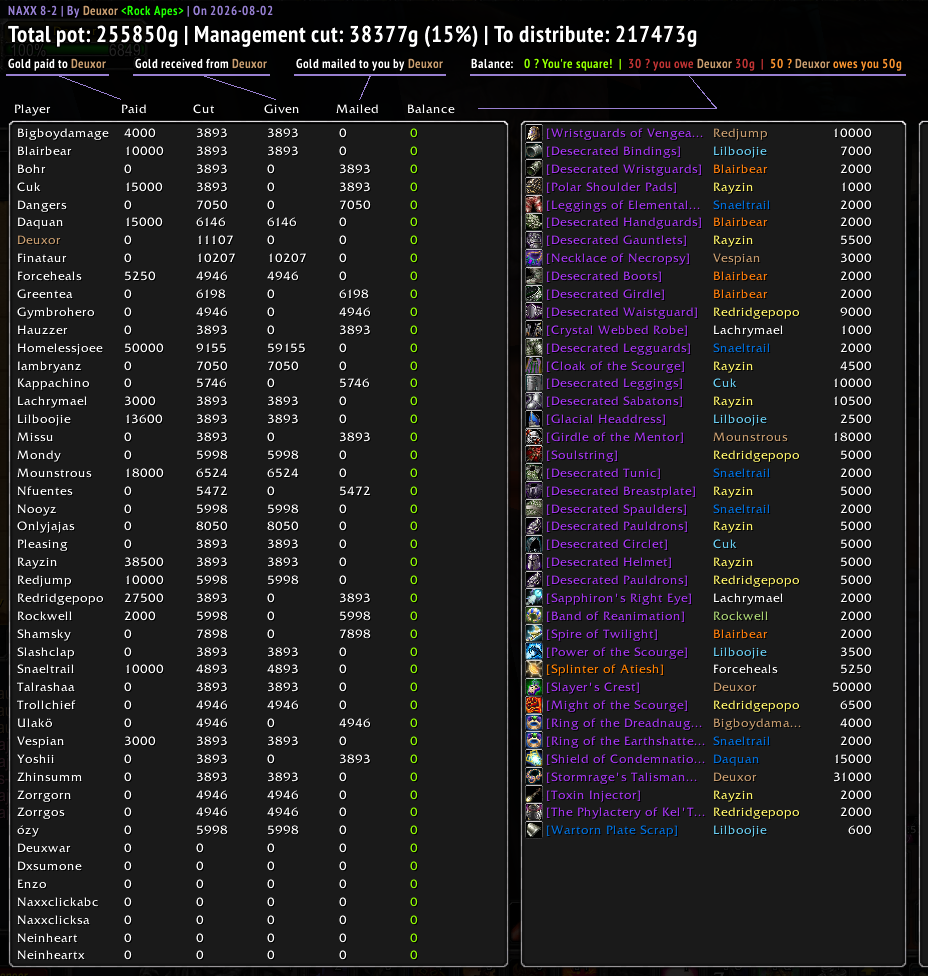
Task: Click the Splinter of Atiesh icon
Action: [x=534, y=670]
